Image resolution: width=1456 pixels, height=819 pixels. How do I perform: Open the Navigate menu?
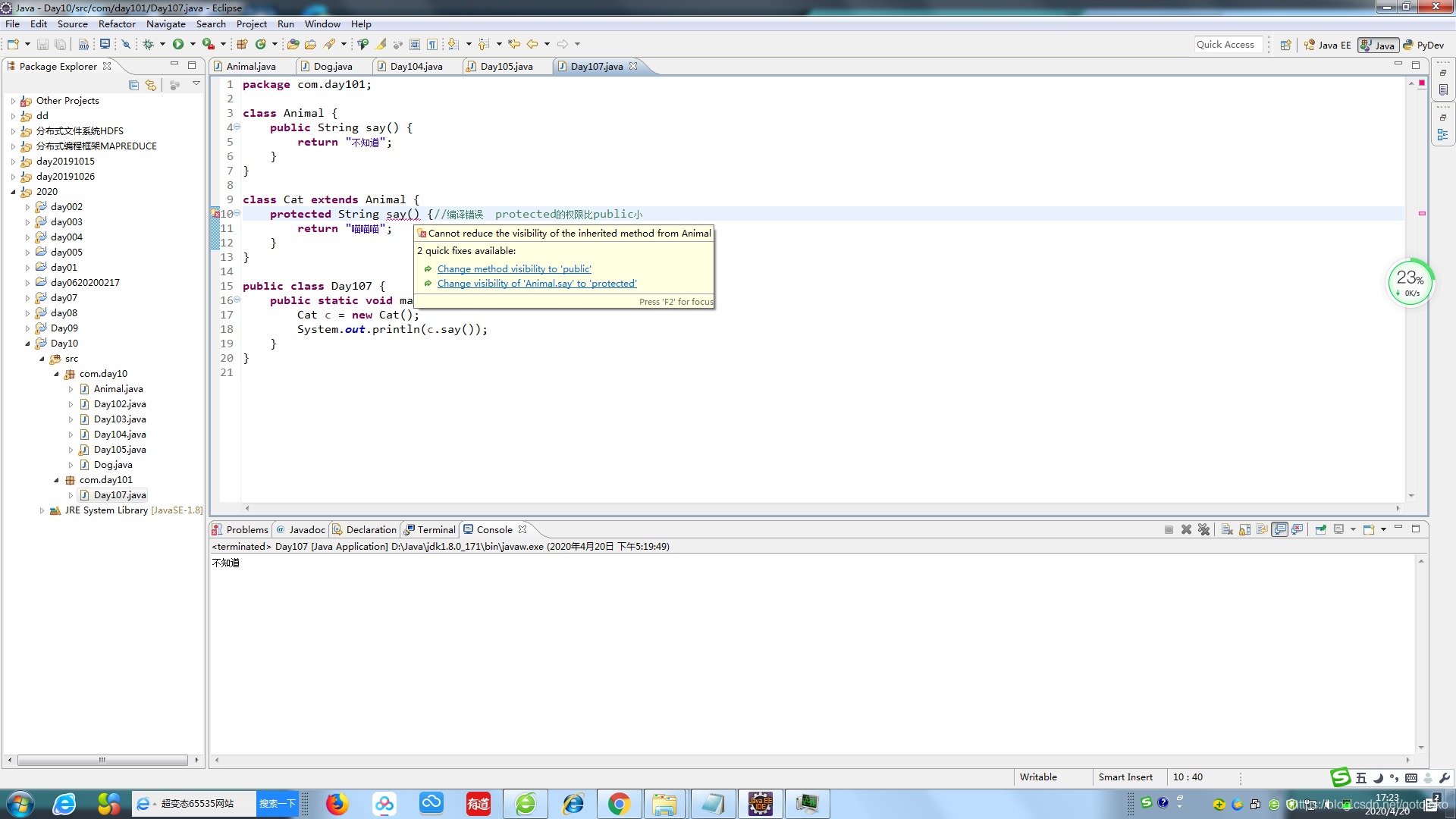click(x=165, y=24)
